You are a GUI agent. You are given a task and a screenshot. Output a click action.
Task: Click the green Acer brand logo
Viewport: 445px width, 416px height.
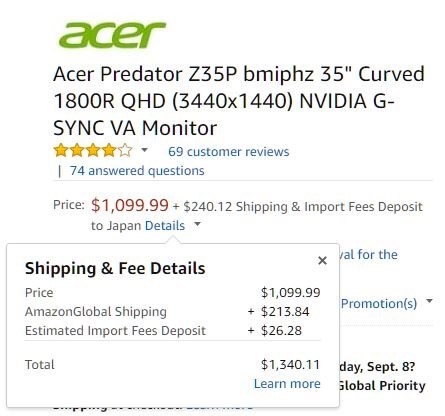[x=112, y=35]
